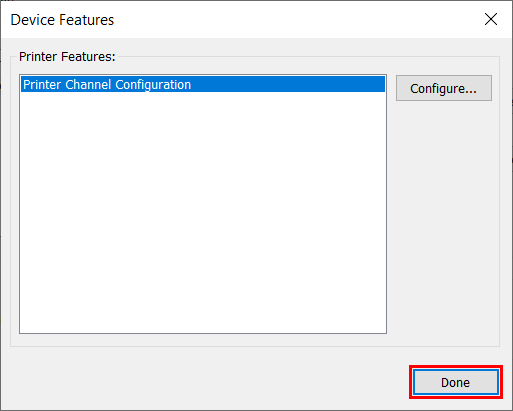Select Printer Channel Configuration list entry

point(203,84)
